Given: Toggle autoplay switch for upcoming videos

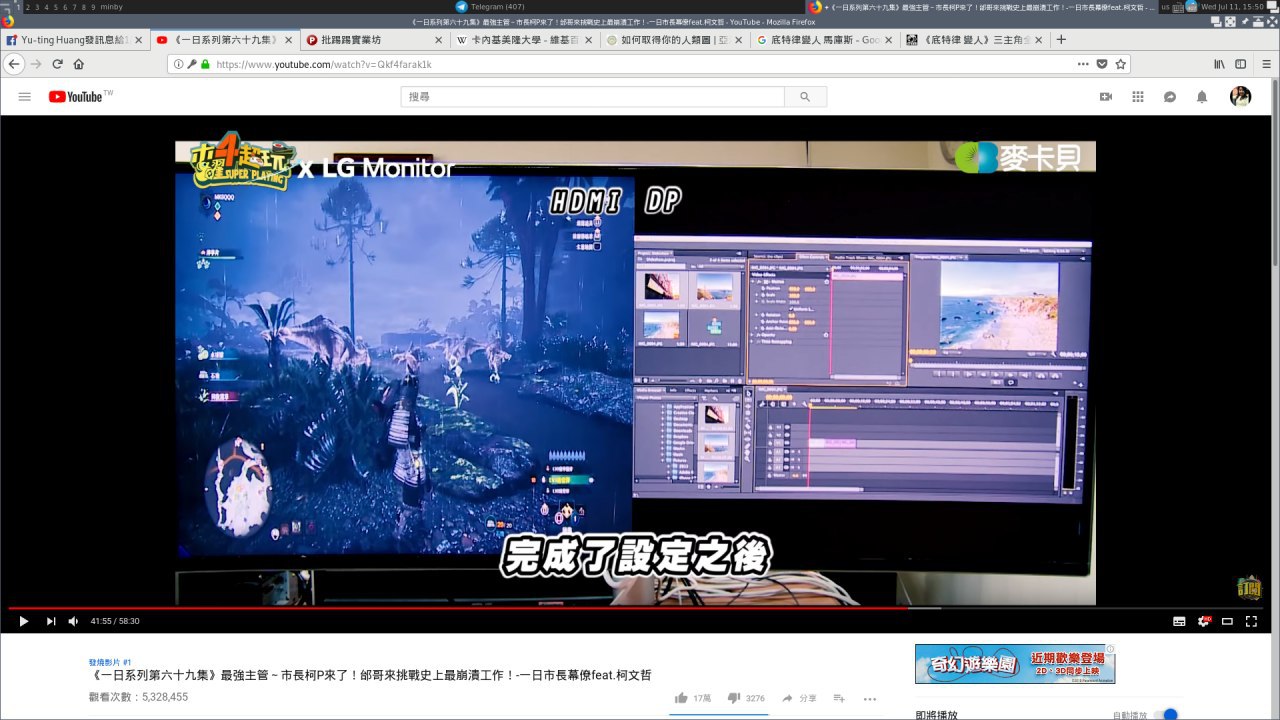Looking at the screenshot, I should pyautogui.click(x=1165, y=715).
